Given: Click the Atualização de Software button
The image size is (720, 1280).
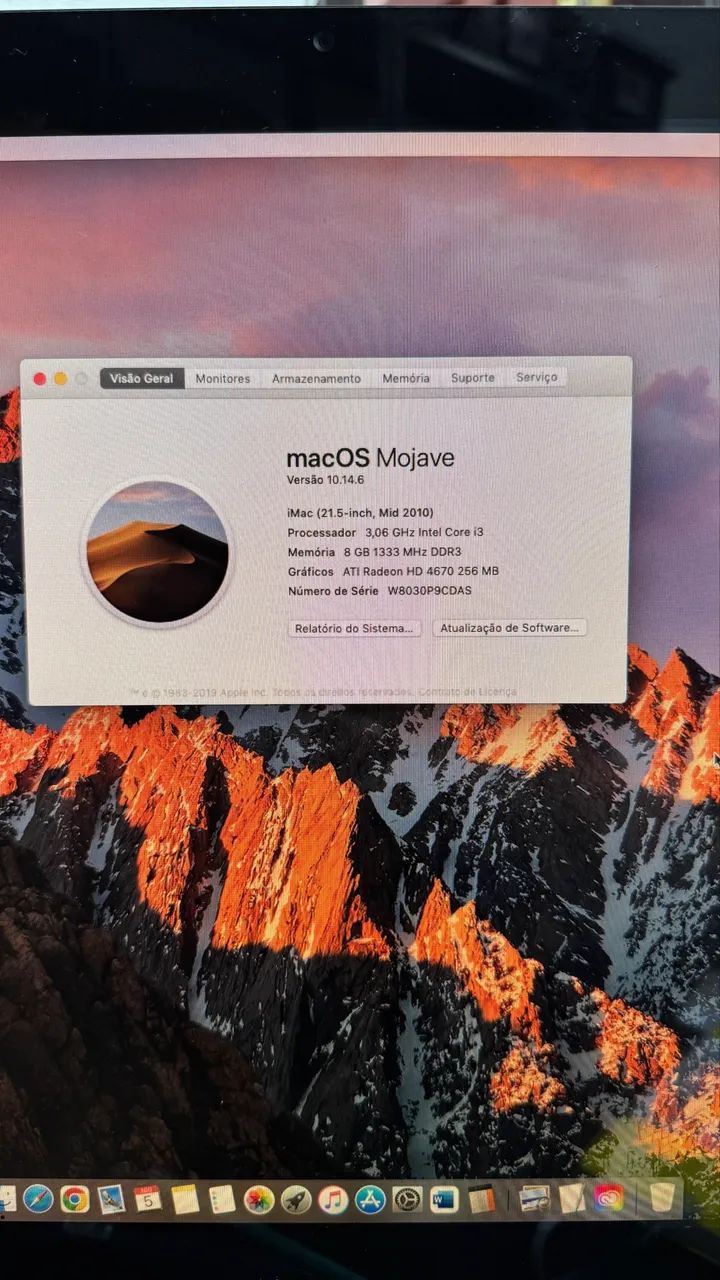Looking at the screenshot, I should [510, 628].
